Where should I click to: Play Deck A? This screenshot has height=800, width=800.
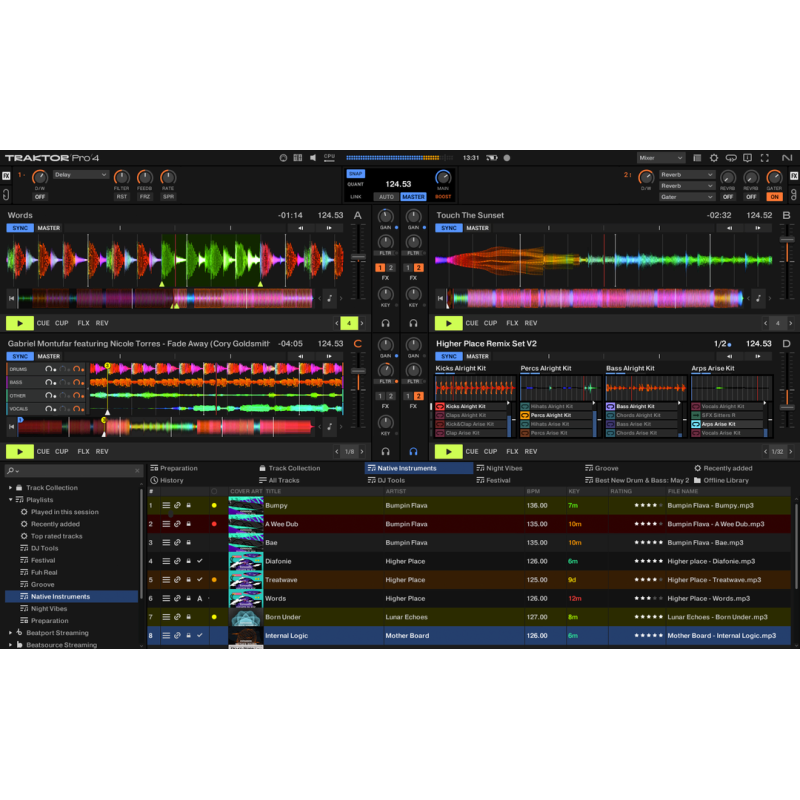click(x=20, y=323)
